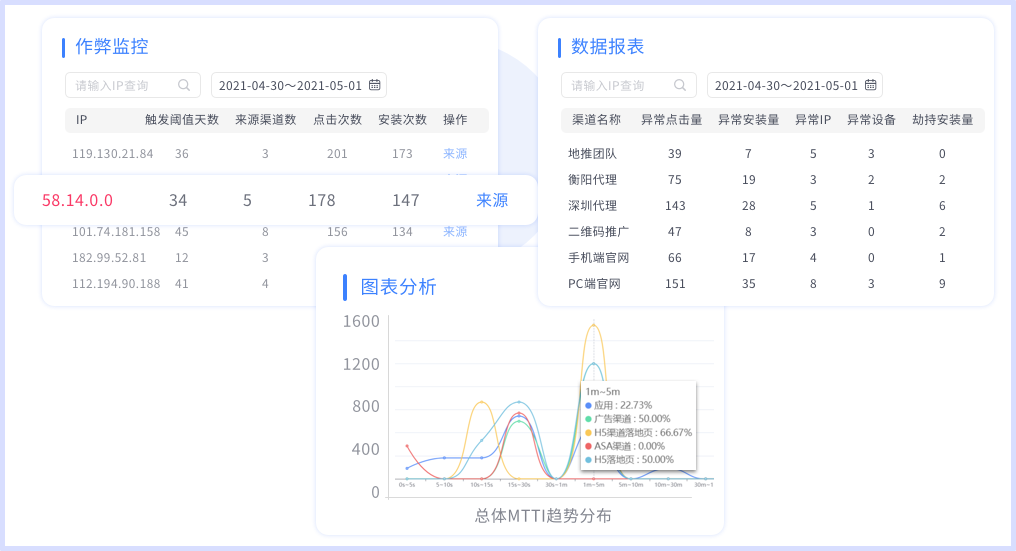The image size is (1016, 551).
Task: Select IP 101.74.181.158
Action: 116,231
